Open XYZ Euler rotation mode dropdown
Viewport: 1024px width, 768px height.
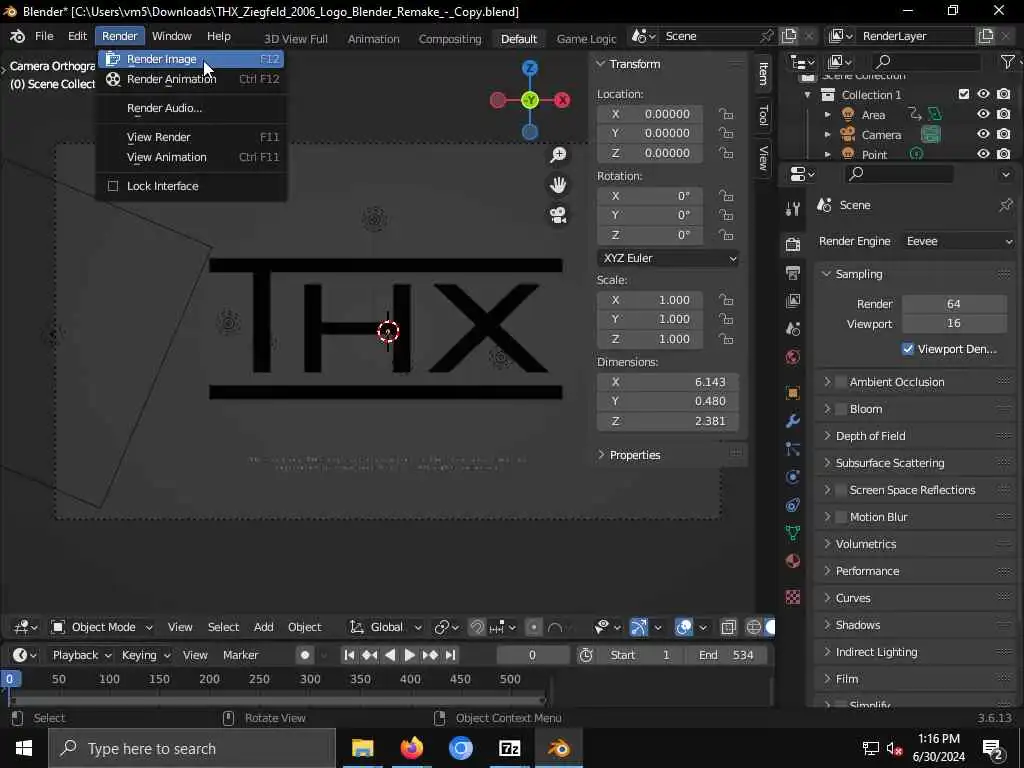[667, 258]
